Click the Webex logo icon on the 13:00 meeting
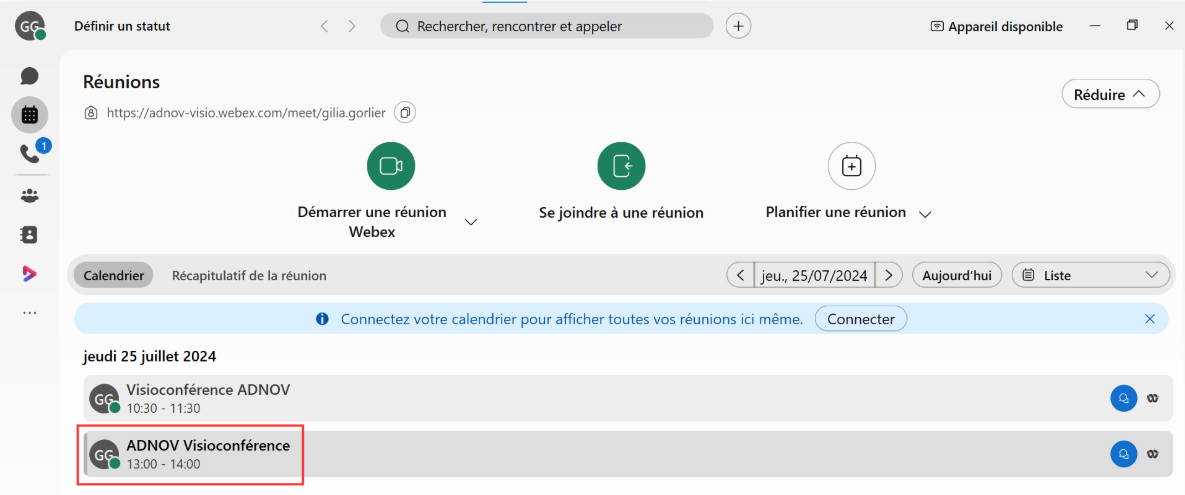Screen dimensions: 1185x495 click(x=1153, y=453)
